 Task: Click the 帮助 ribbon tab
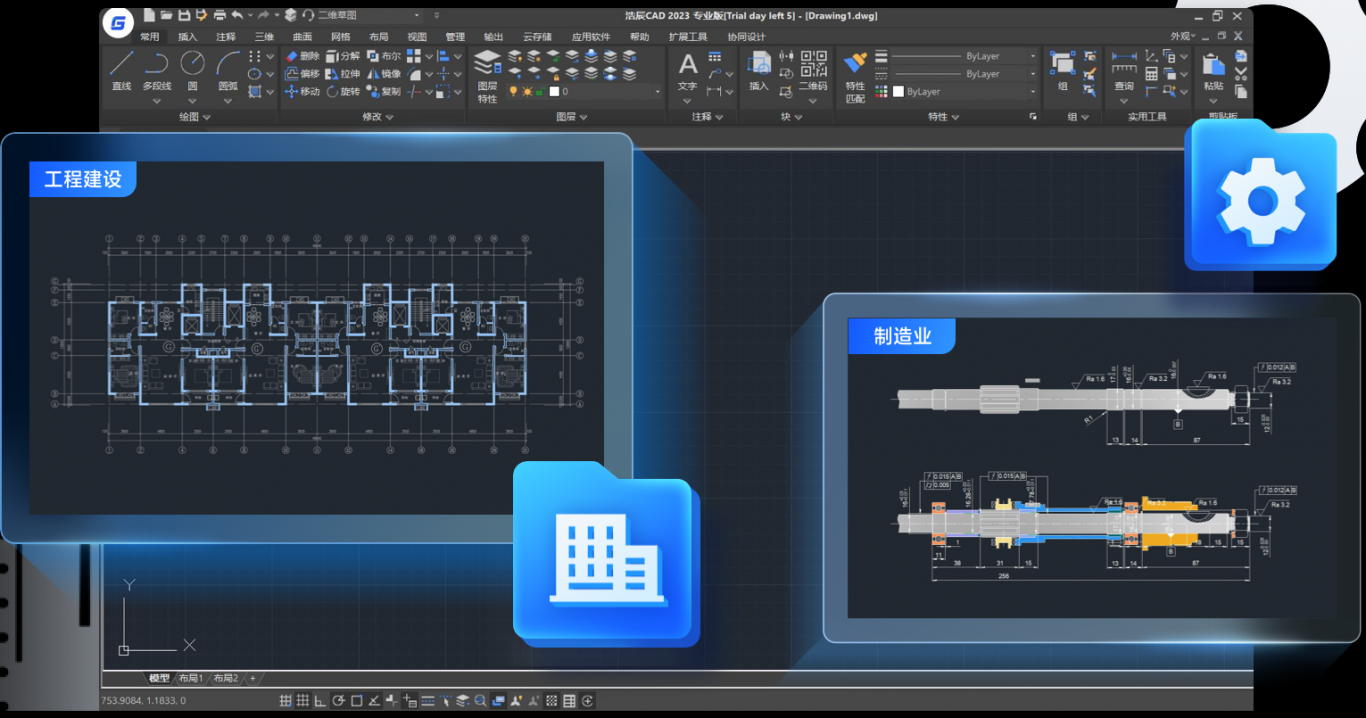[x=639, y=37]
